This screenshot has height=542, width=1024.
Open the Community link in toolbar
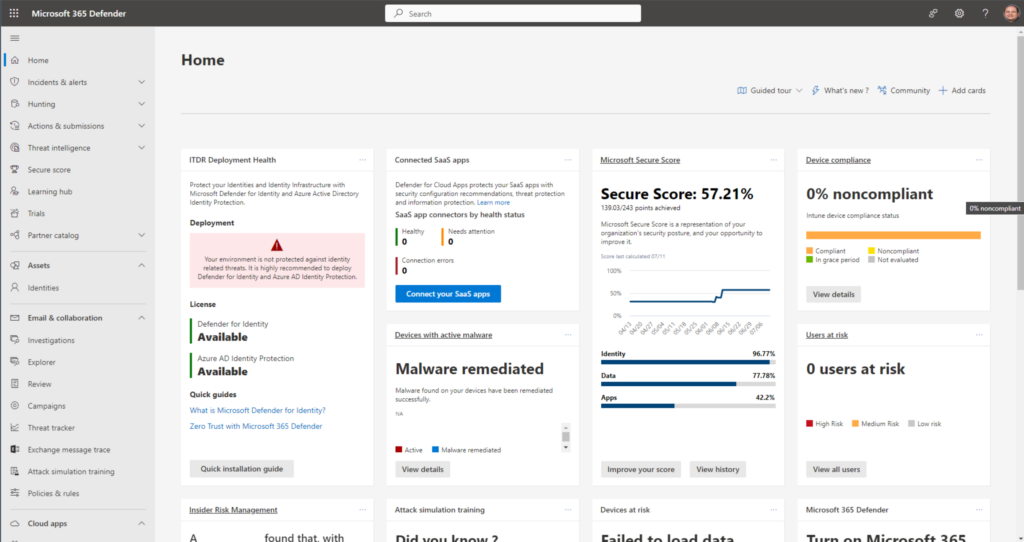pyautogui.click(x=904, y=90)
